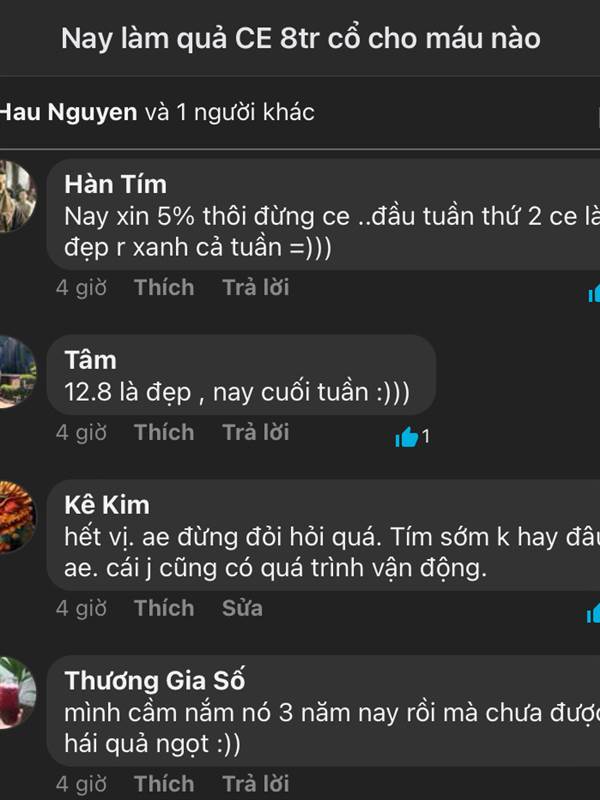Screen dimensions: 600x800
Task: Open Kê Kim's avatar image
Action: coord(17,517)
